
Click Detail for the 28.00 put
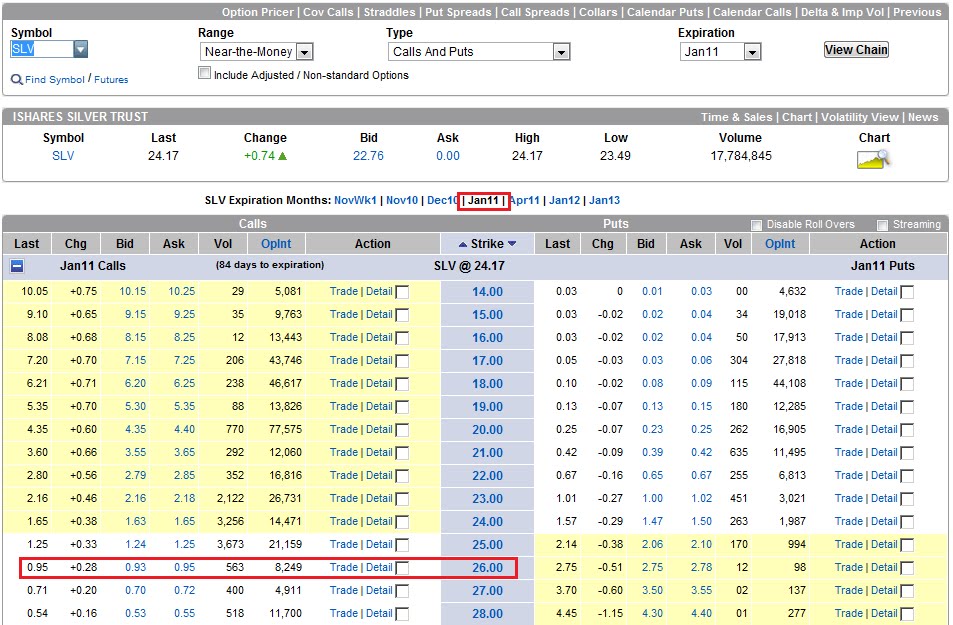click(x=884, y=613)
